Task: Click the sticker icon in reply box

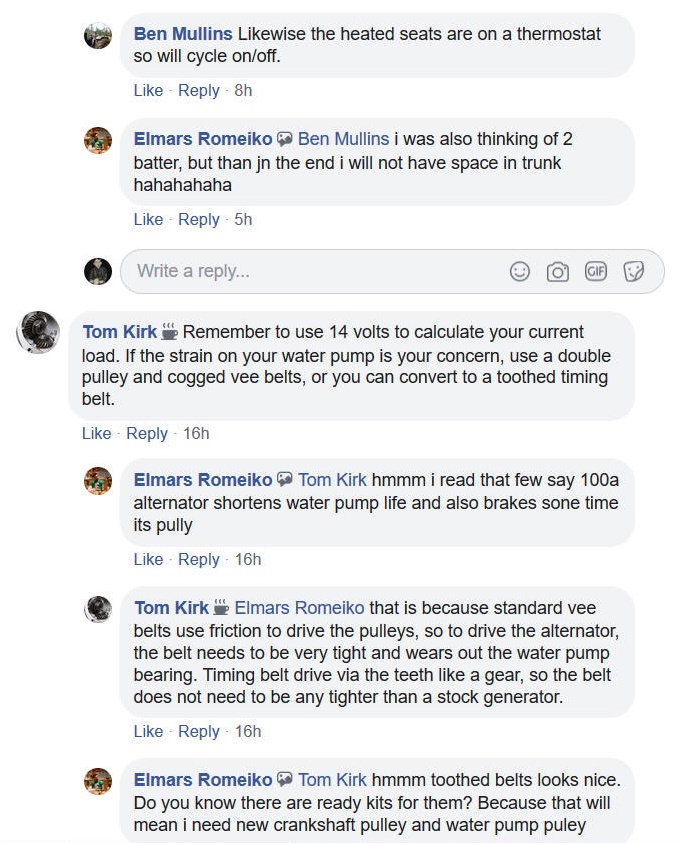Action: pos(633,271)
